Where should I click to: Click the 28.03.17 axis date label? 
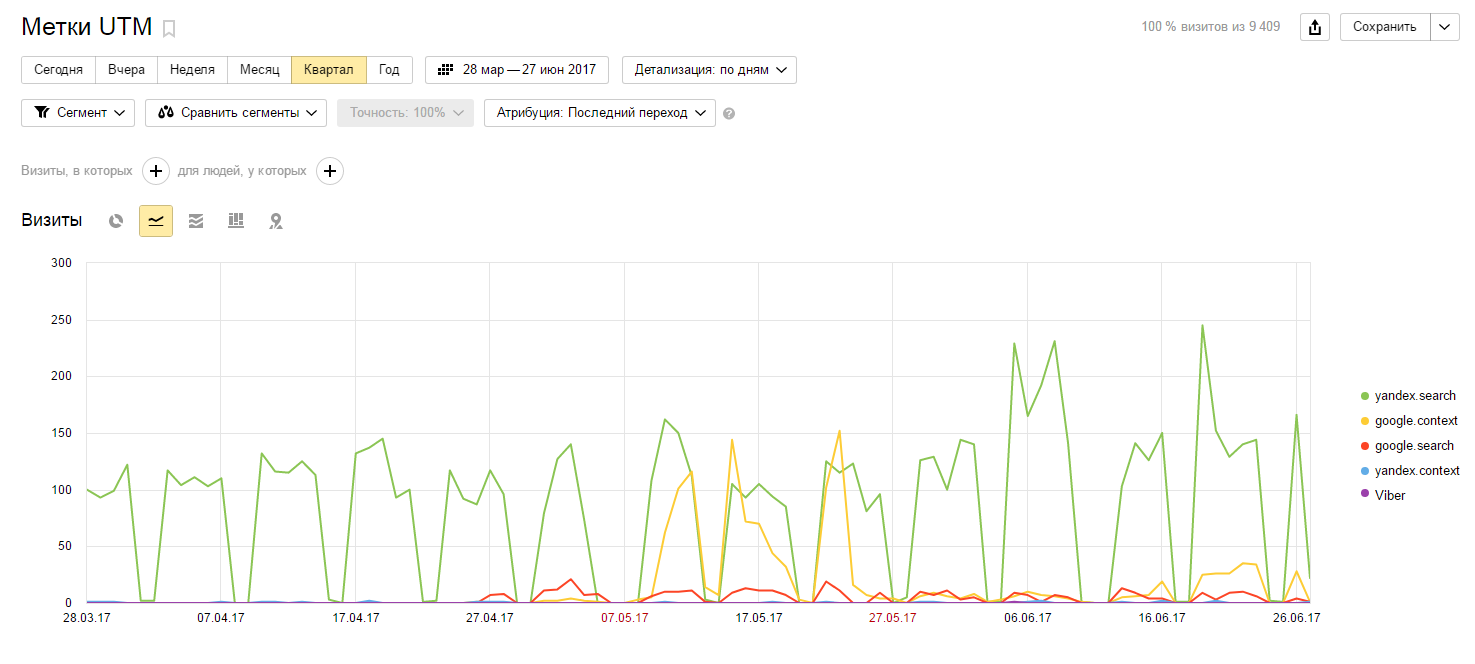click(88, 618)
